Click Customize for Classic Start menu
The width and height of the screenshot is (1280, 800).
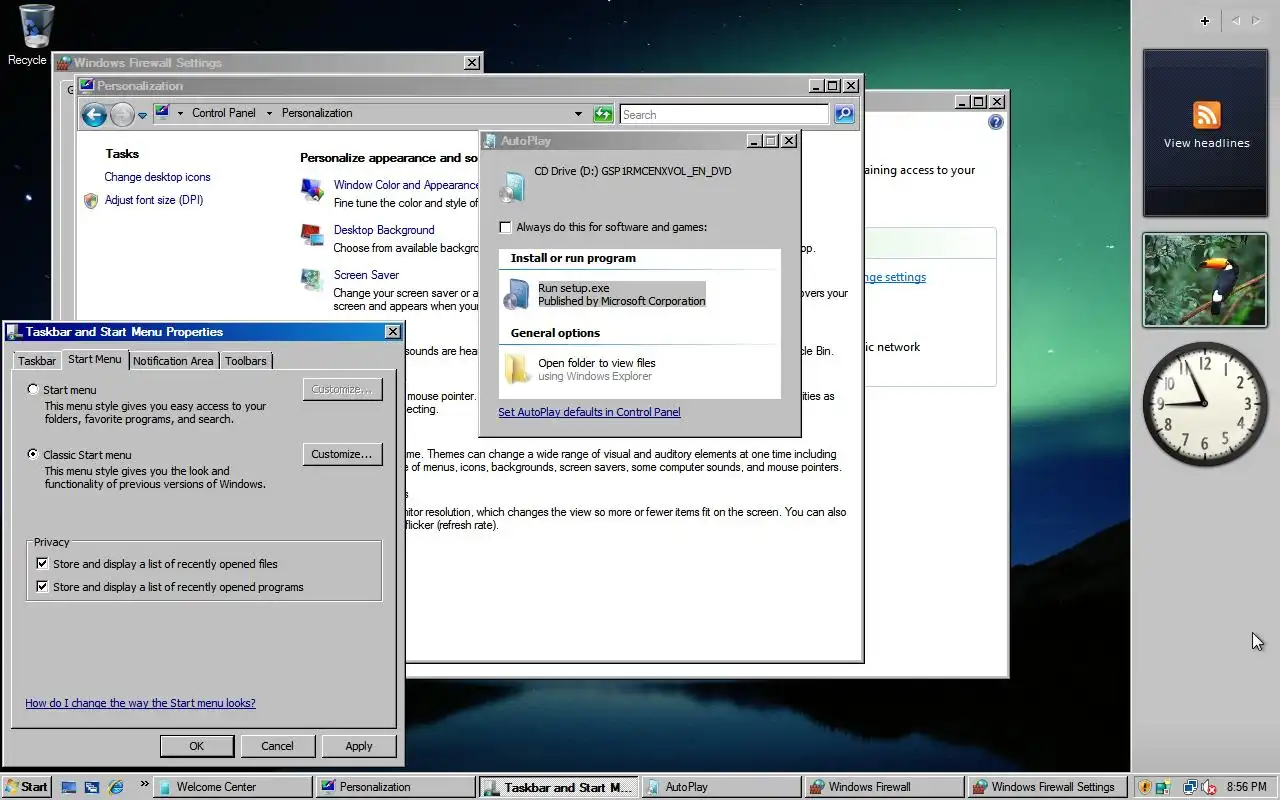(342, 454)
